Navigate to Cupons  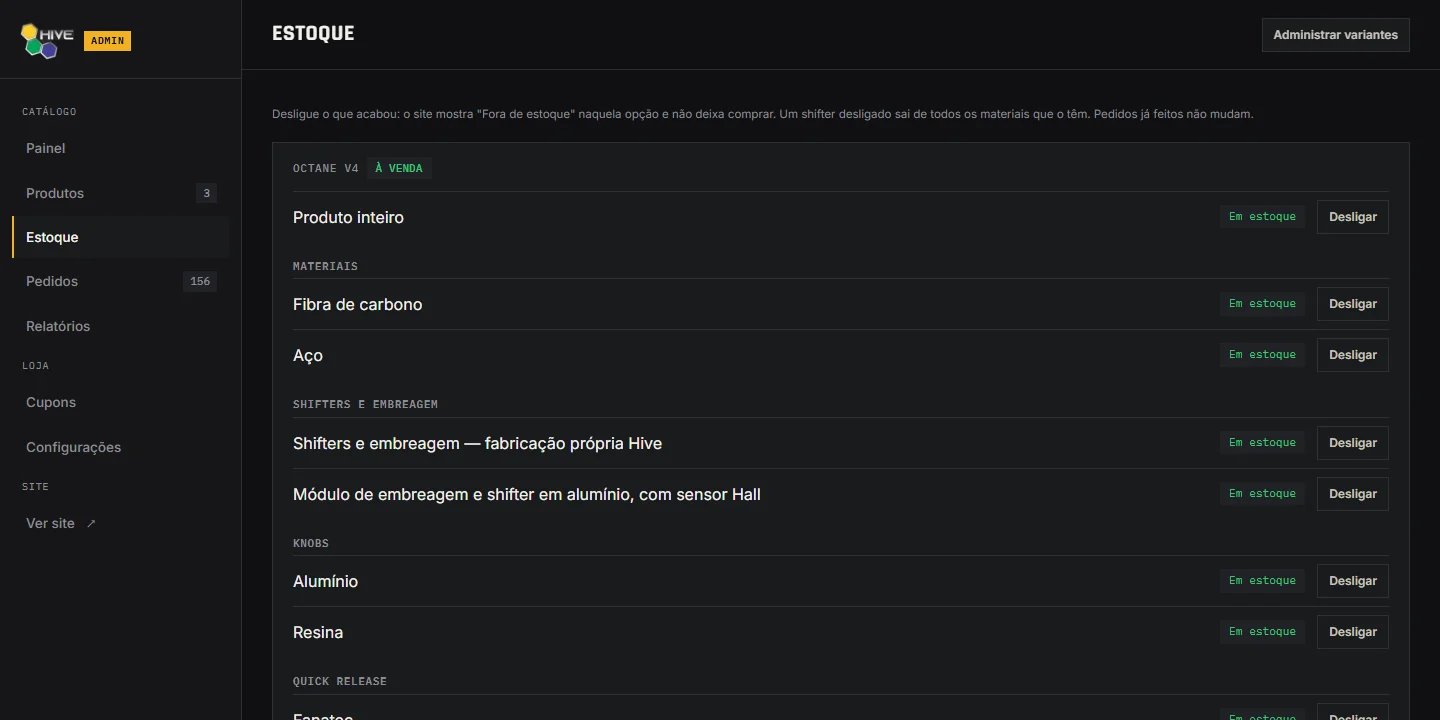(x=121, y=402)
